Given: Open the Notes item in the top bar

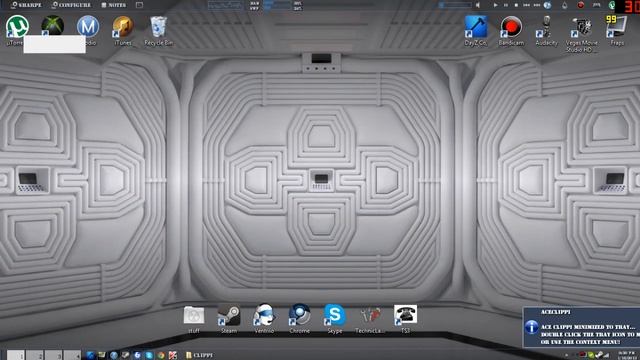Looking at the screenshot, I should click(113, 5).
